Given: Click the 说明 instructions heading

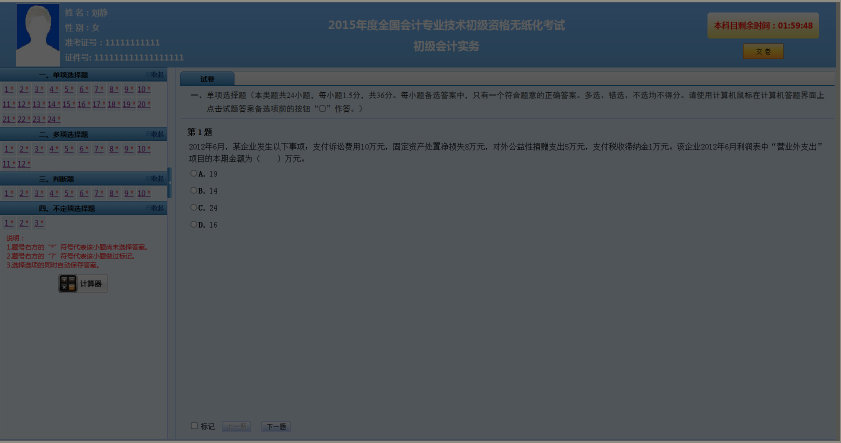Looking at the screenshot, I should tap(15, 238).
